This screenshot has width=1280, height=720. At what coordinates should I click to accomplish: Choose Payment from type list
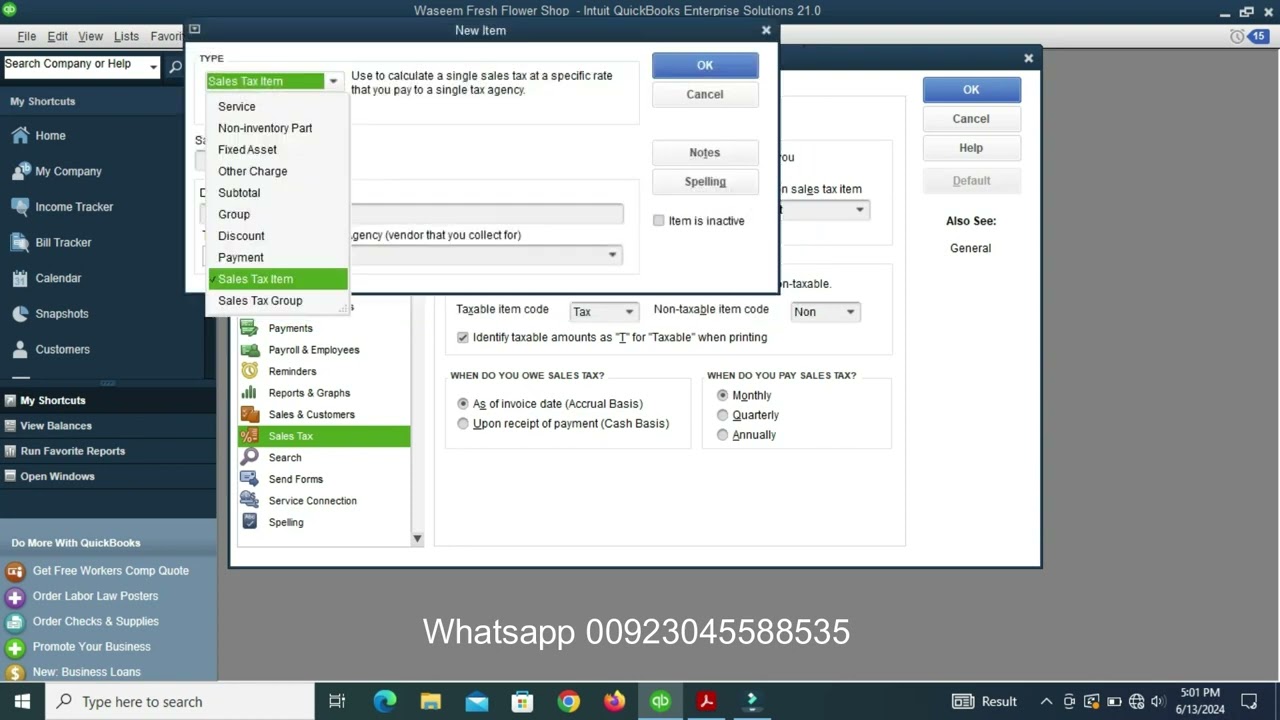[x=277, y=257]
